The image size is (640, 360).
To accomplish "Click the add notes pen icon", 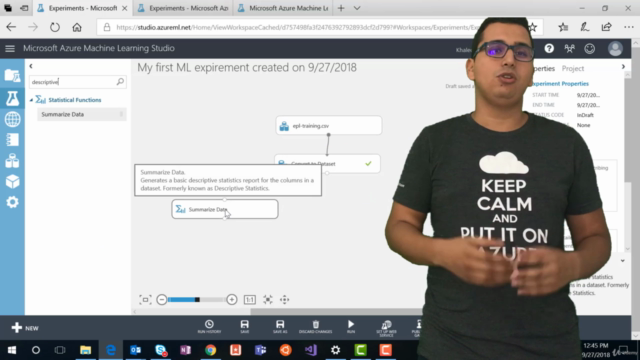I will (x=584, y=27).
